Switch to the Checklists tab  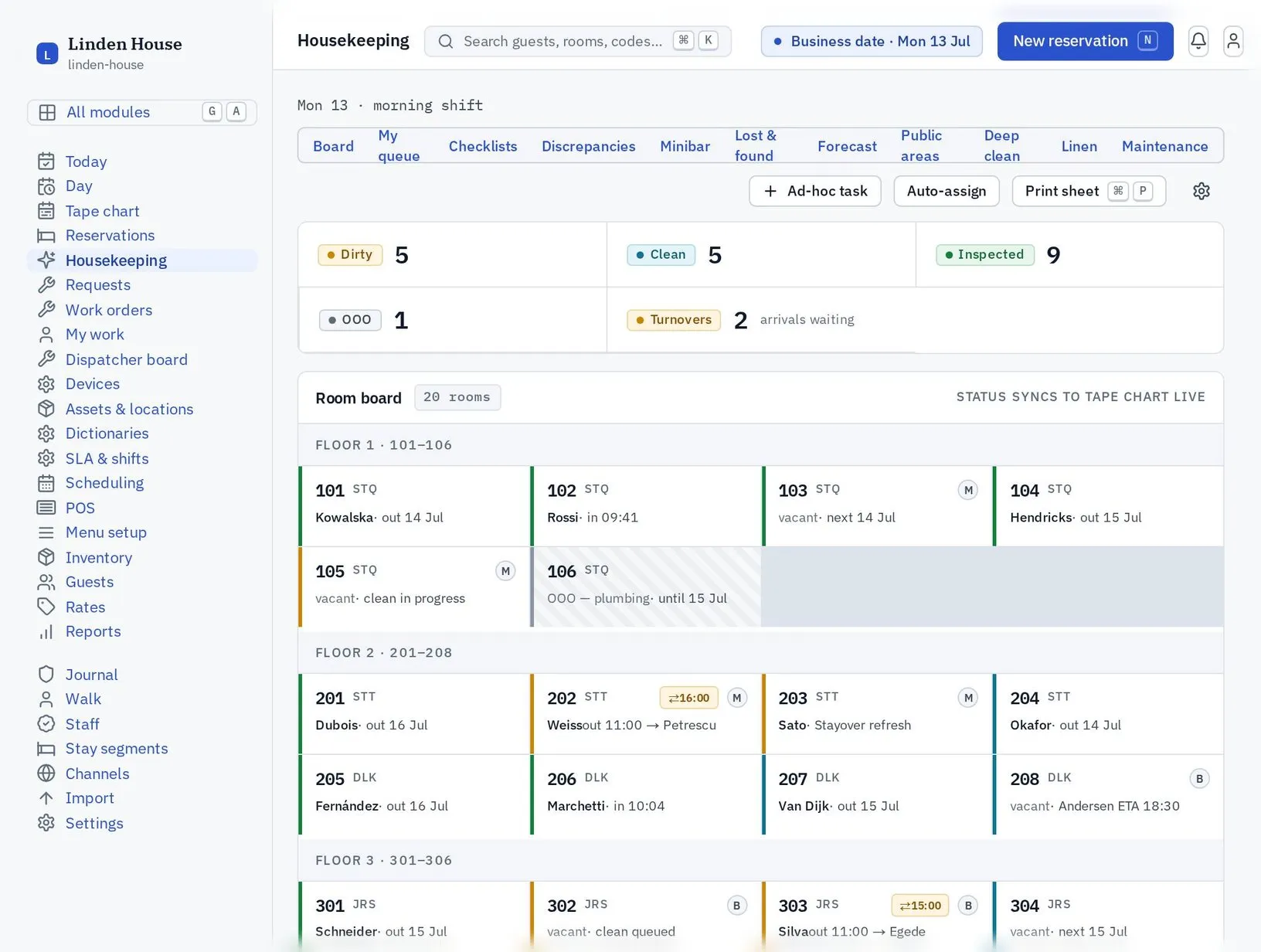click(x=483, y=146)
